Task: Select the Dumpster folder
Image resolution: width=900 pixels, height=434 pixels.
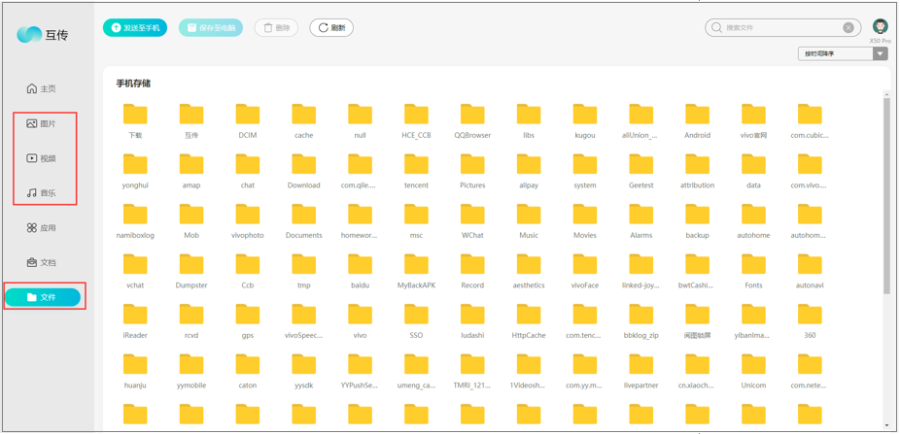Action: click(x=192, y=270)
